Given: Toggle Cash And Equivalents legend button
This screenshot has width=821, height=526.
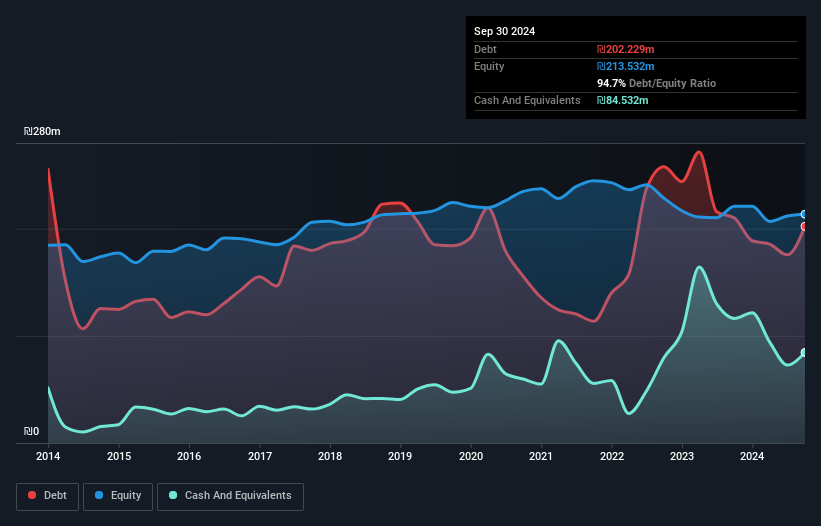Looking at the screenshot, I should point(230,496).
